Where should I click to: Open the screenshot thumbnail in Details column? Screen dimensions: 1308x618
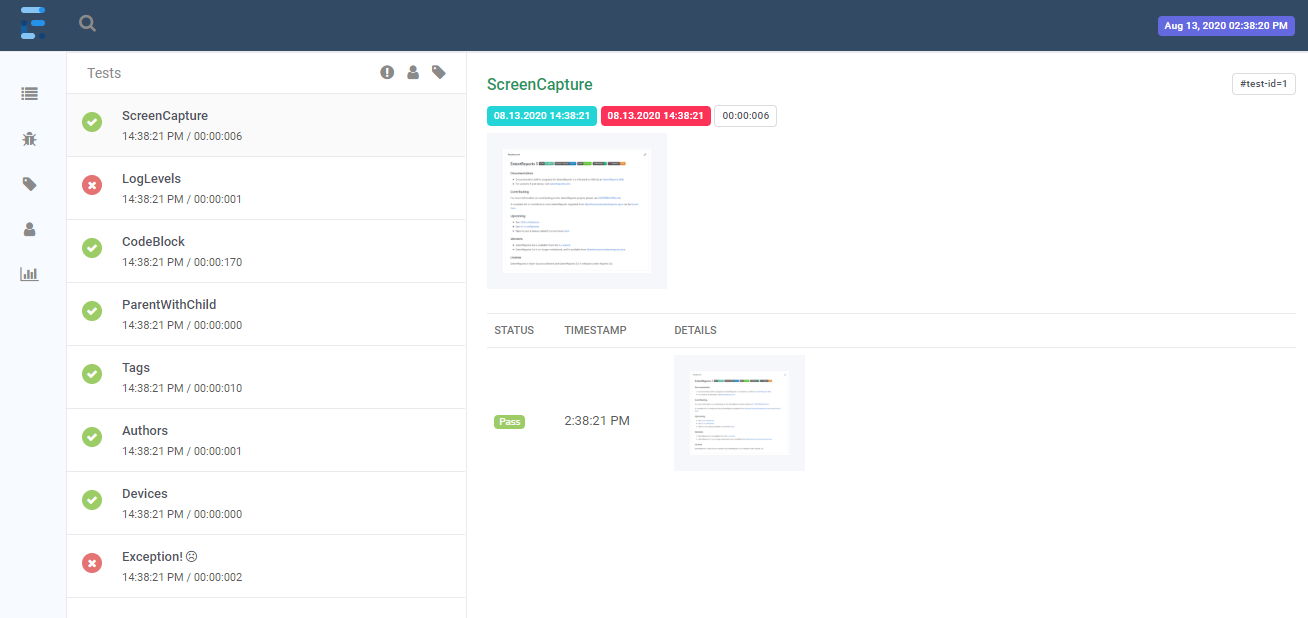tap(740, 413)
